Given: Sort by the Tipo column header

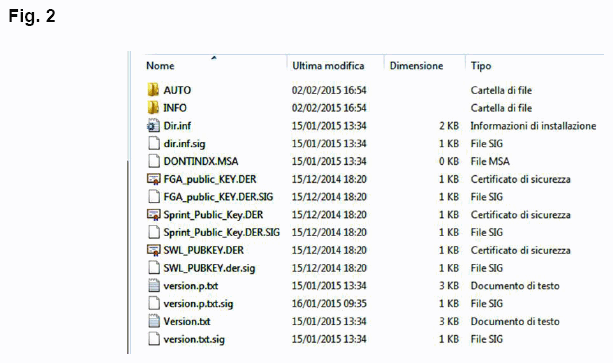Looking at the screenshot, I should pos(481,66).
